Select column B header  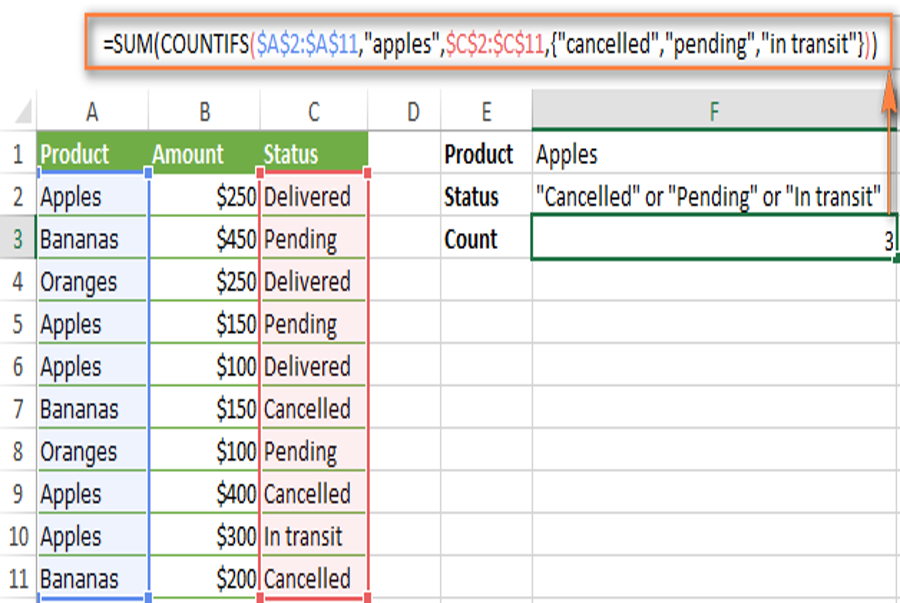[204, 111]
